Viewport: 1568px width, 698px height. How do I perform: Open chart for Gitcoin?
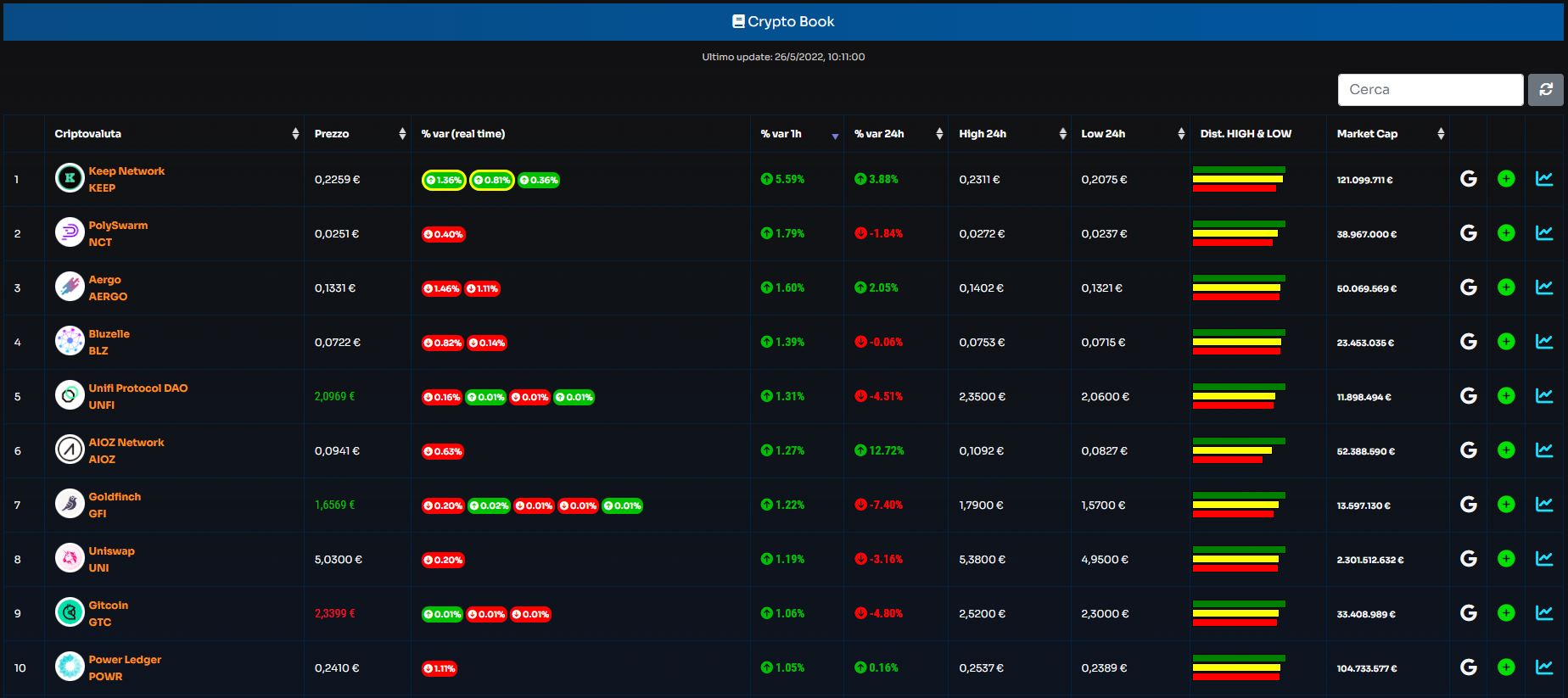1544,612
